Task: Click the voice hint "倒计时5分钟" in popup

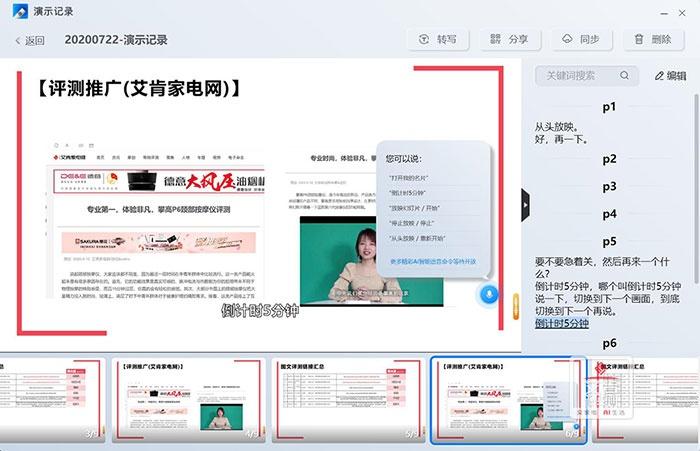Action: click(x=407, y=193)
